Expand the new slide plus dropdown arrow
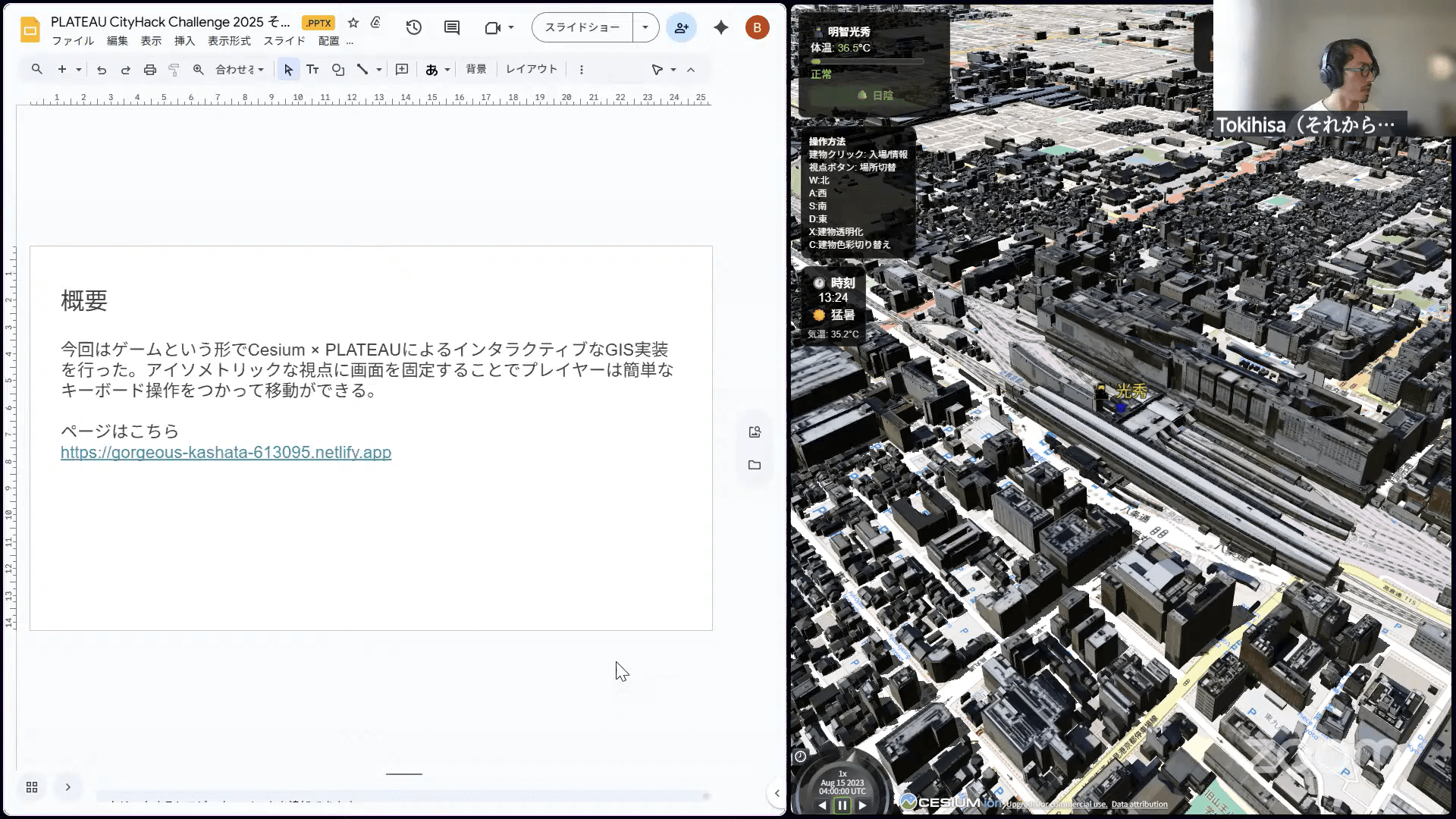Viewport: 1456px width, 819px height. 79,69
